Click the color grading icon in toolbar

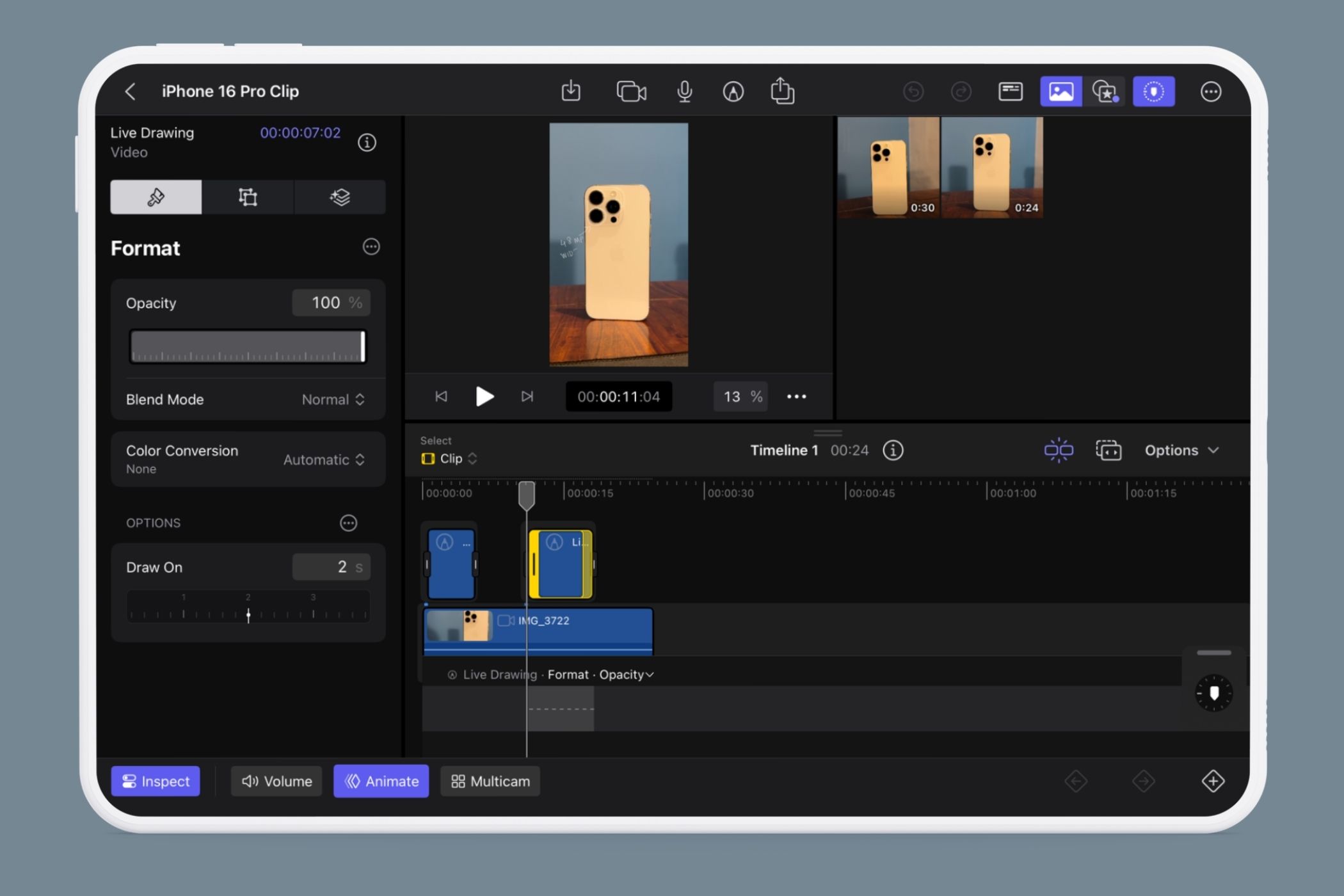coord(1153,92)
